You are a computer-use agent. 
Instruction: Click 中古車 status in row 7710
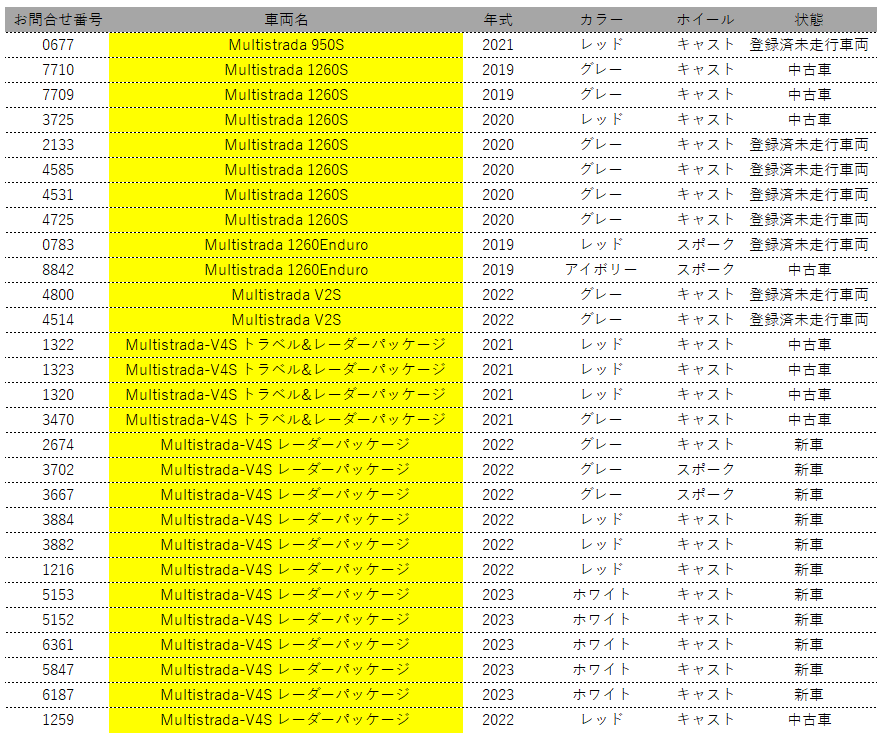(809, 70)
